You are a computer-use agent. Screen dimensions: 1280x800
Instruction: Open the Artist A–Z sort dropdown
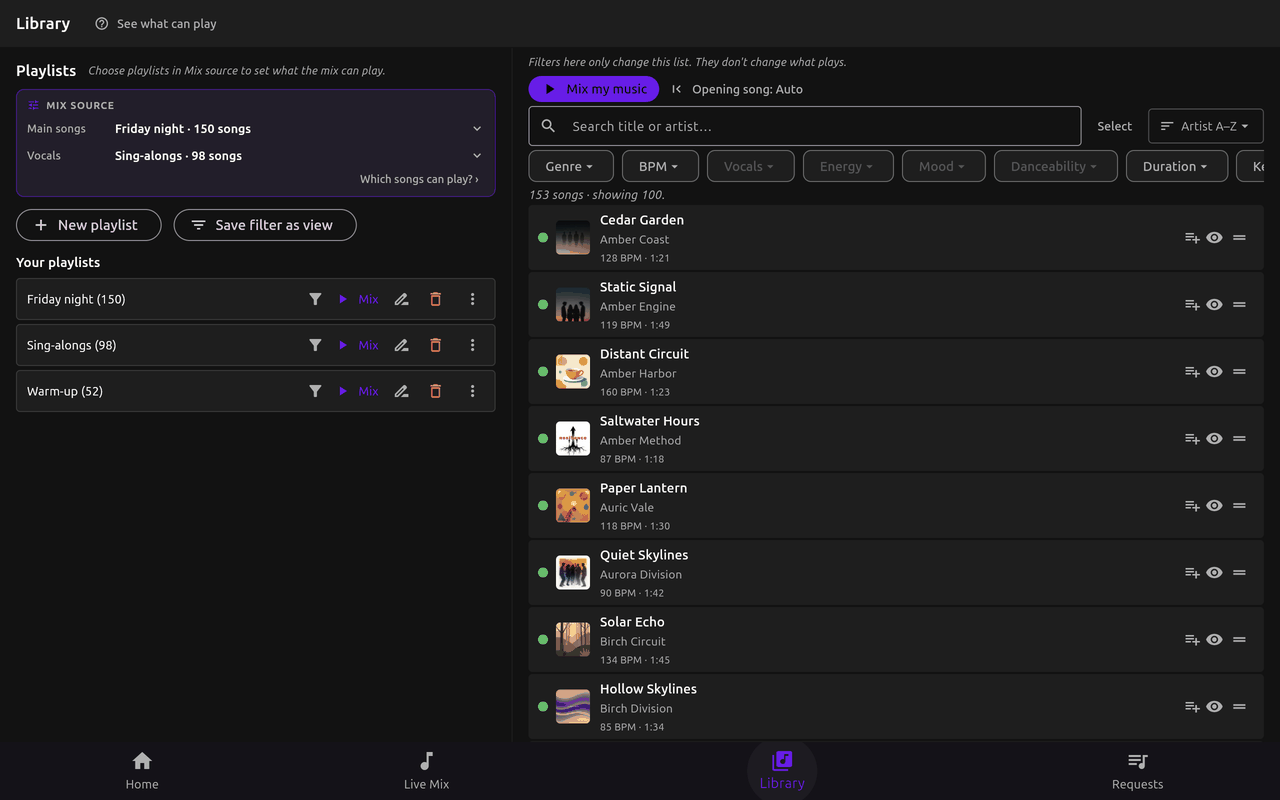1206,126
